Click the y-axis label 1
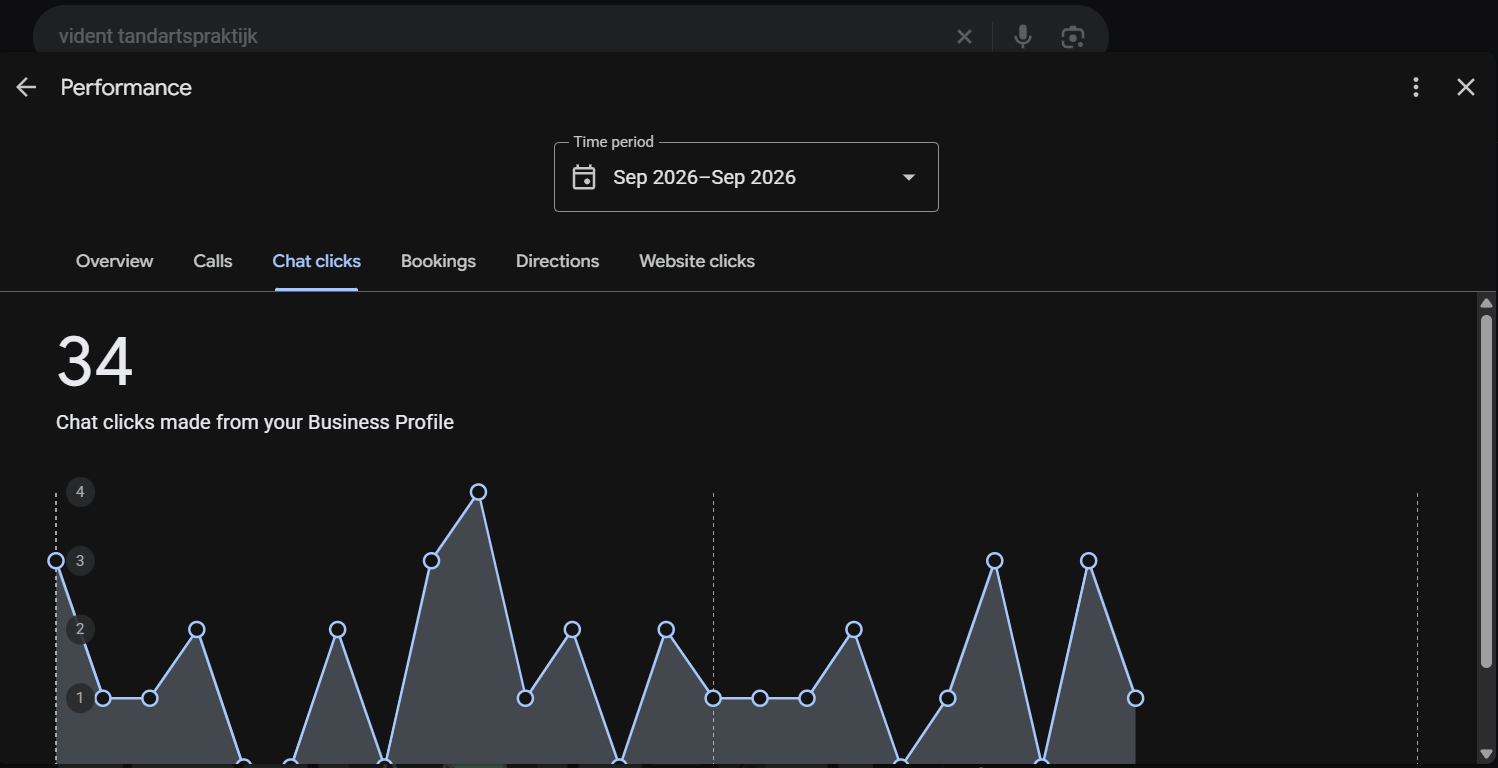 [80, 698]
